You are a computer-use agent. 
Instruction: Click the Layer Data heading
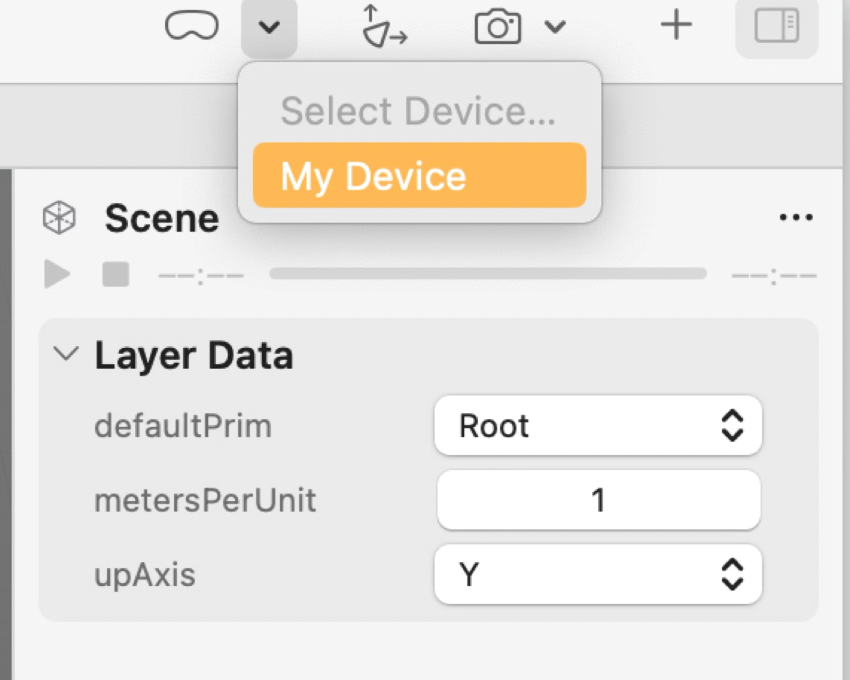[194, 355]
